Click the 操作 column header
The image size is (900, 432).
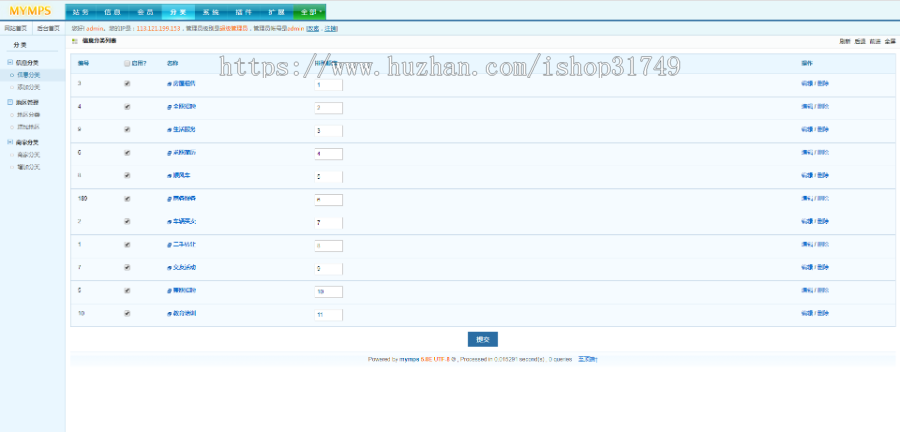[806, 64]
